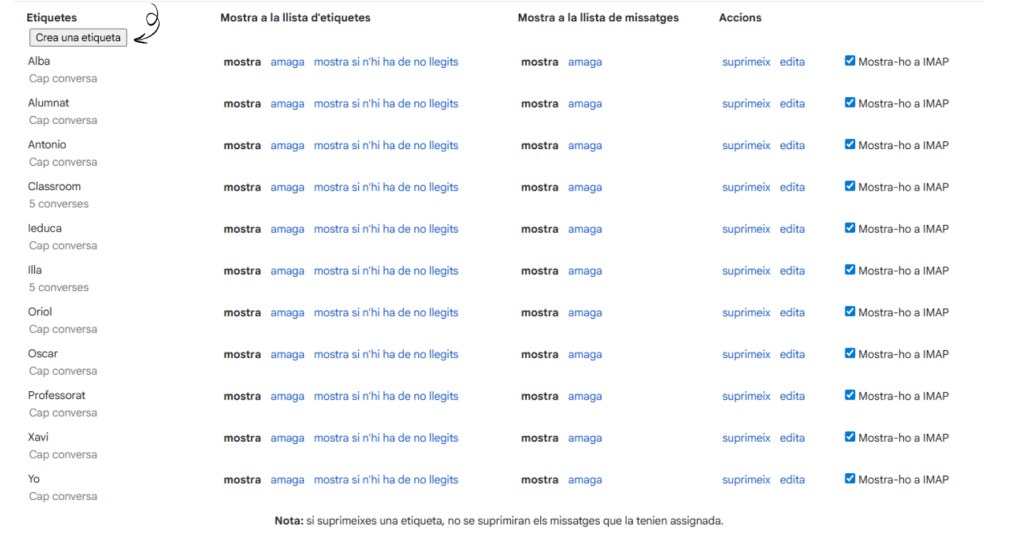Show Xavi label only if unread
The width and height of the screenshot is (1024, 533).
(386, 438)
